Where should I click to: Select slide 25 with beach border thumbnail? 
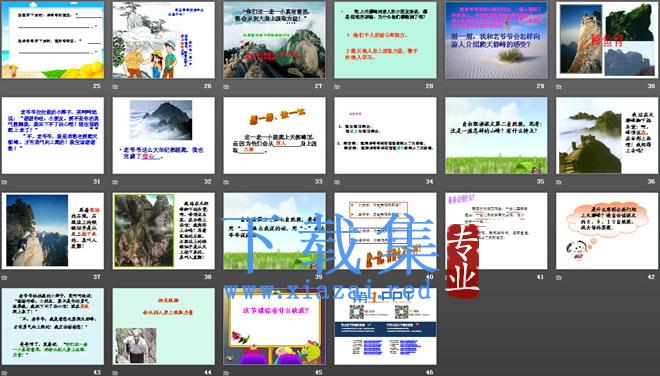53,40
